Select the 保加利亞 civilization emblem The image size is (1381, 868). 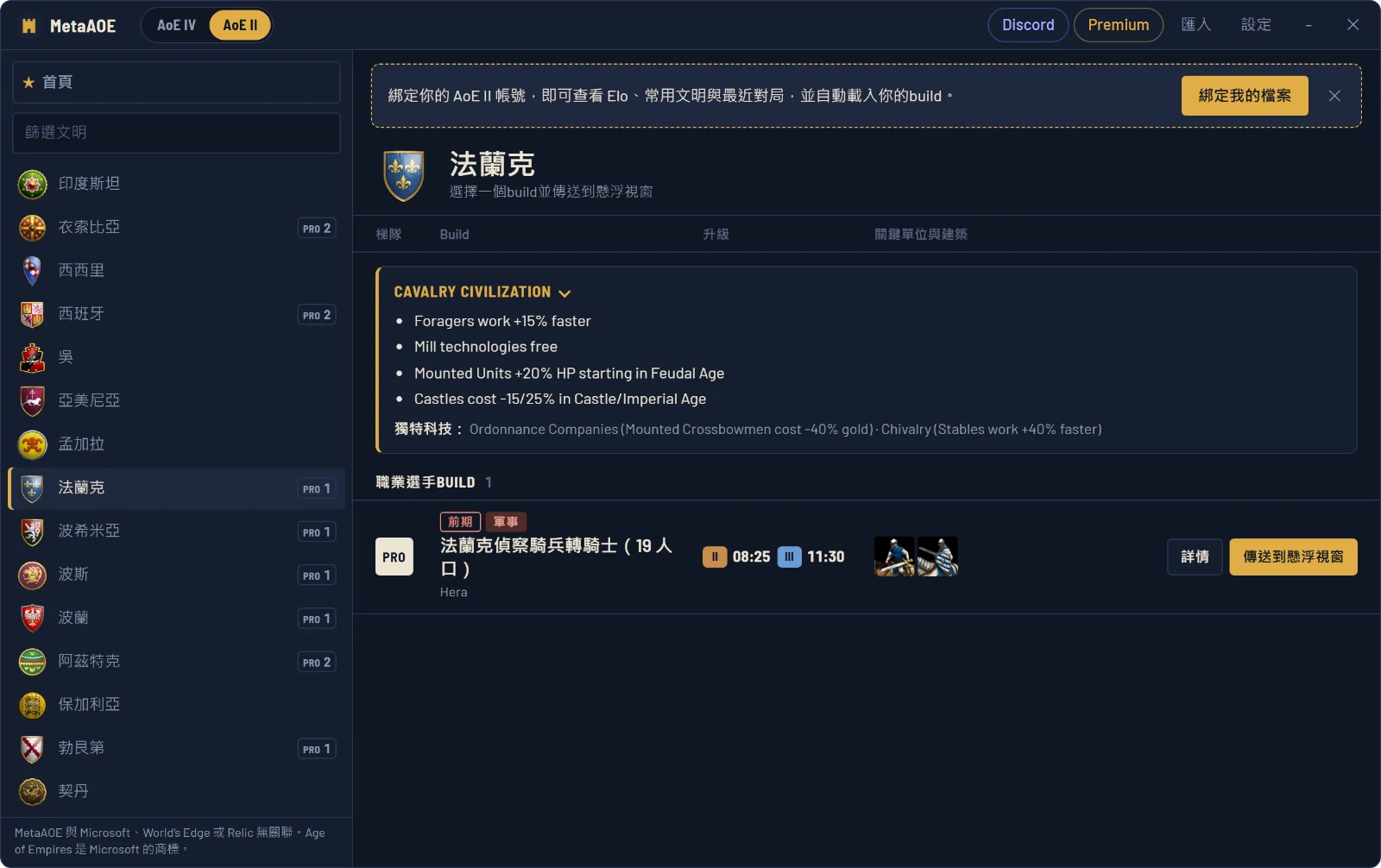click(x=33, y=705)
